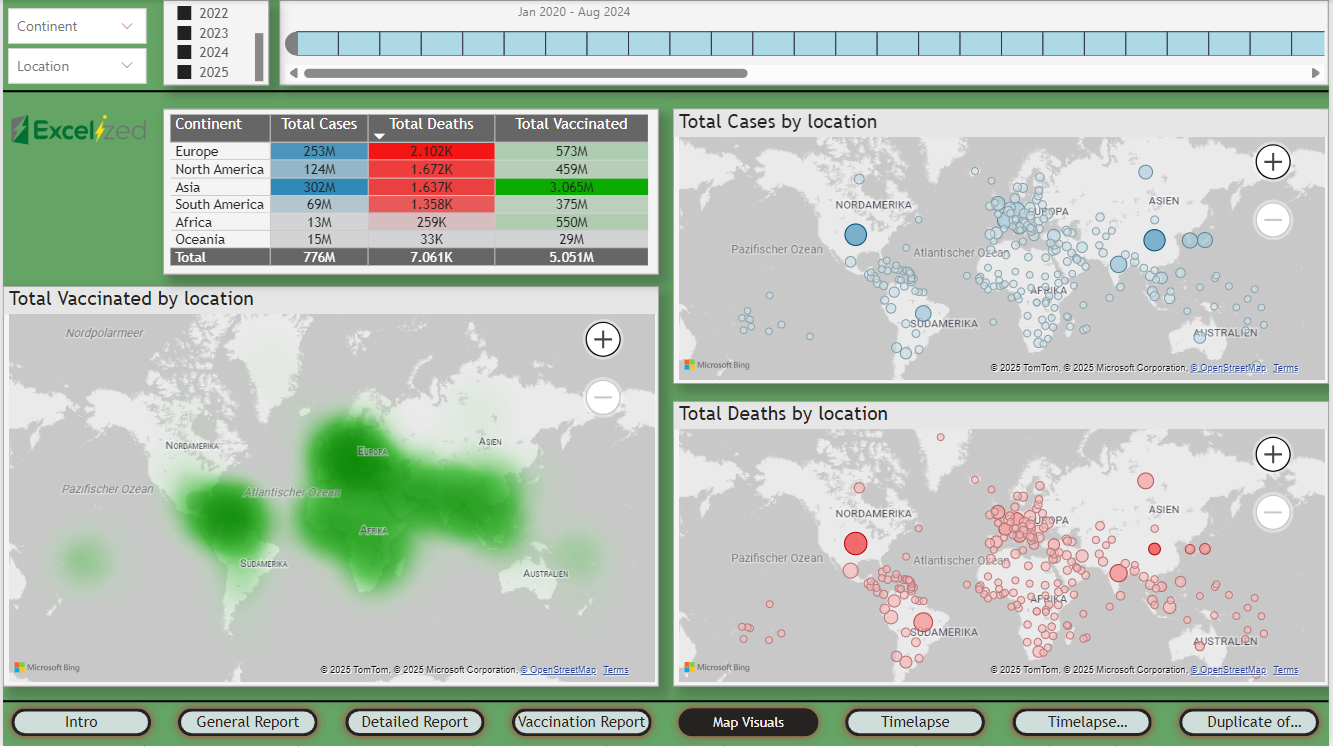
Task: Select the North America table row
Action: pyautogui.click(x=408, y=169)
